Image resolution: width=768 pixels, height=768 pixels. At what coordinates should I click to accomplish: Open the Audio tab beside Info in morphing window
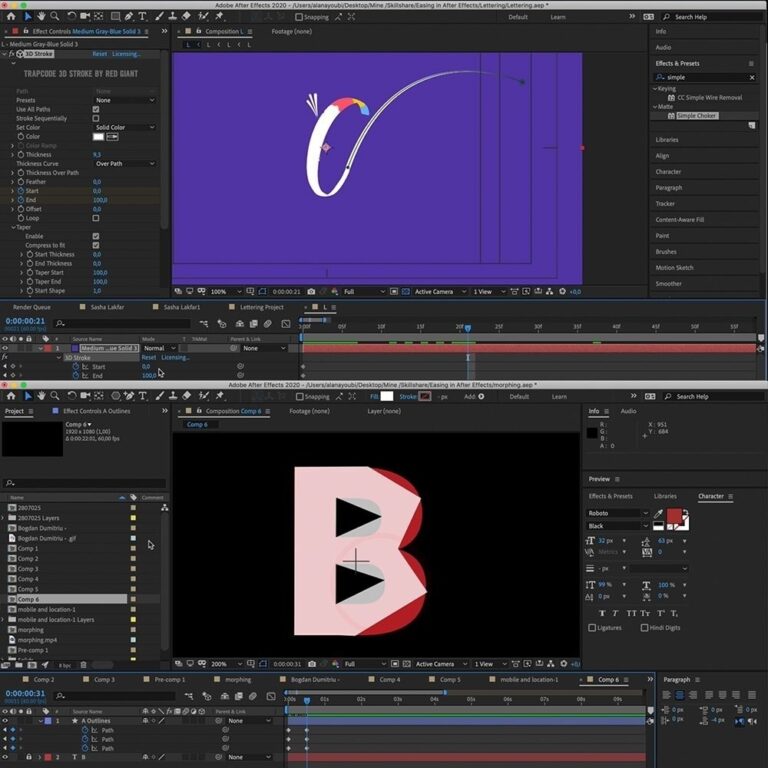(x=628, y=411)
